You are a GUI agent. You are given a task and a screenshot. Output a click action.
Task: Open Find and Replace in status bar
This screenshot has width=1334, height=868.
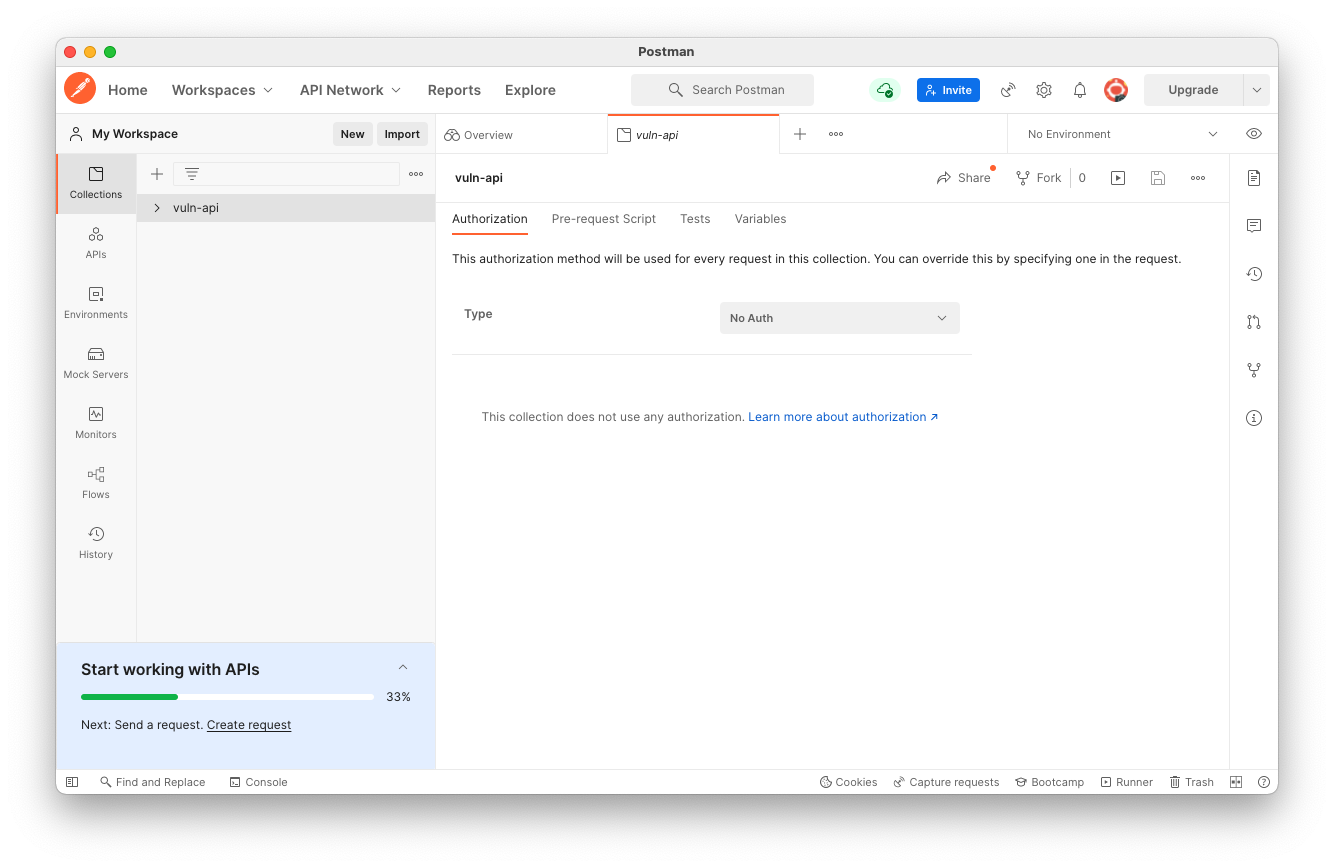point(152,782)
